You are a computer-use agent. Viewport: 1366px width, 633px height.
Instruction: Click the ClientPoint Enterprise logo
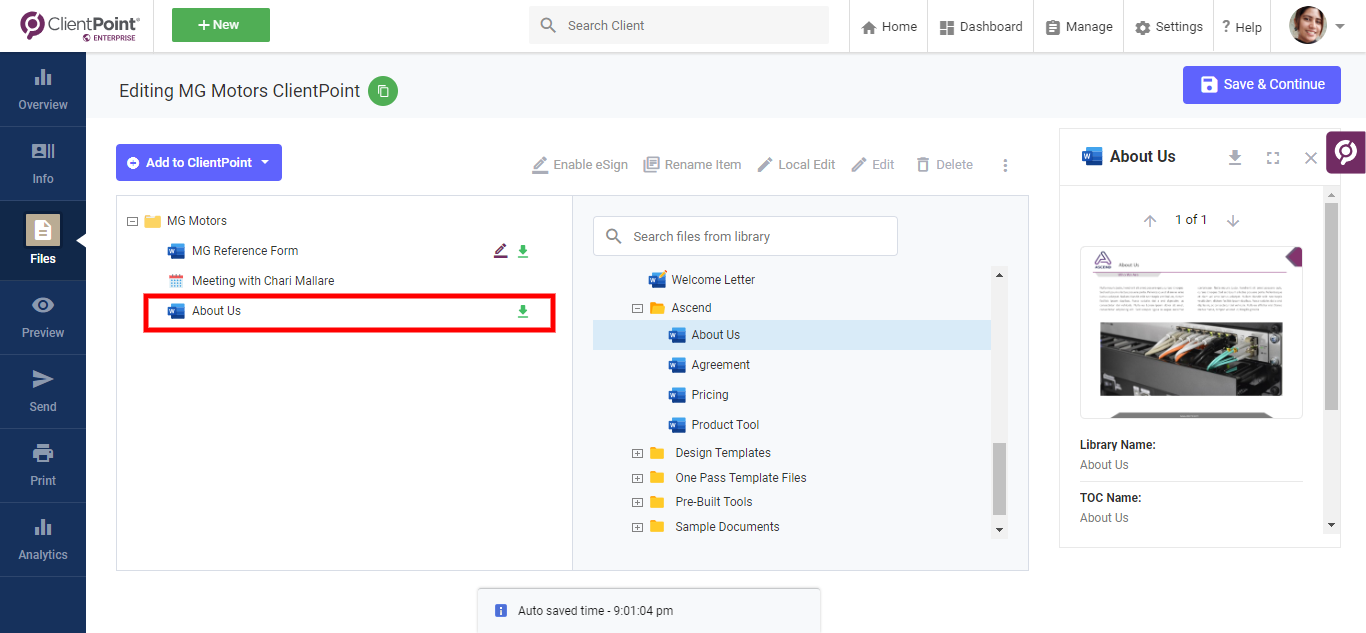click(x=80, y=27)
